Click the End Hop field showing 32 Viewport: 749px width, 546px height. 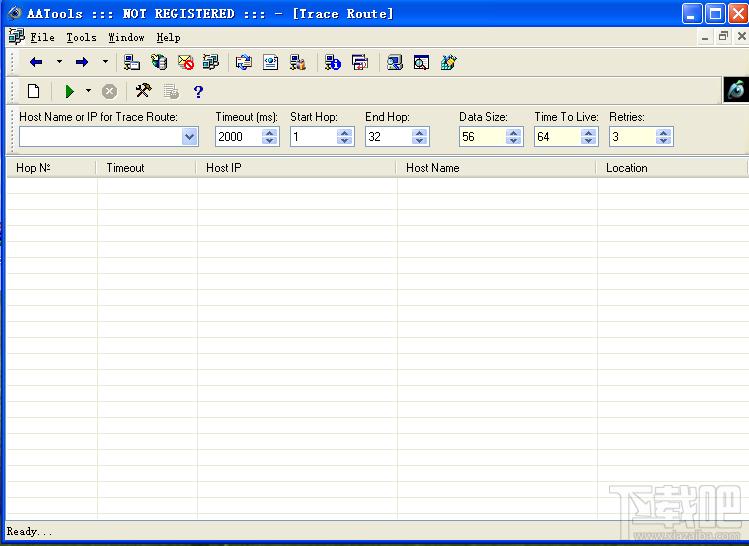pyautogui.click(x=389, y=137)
